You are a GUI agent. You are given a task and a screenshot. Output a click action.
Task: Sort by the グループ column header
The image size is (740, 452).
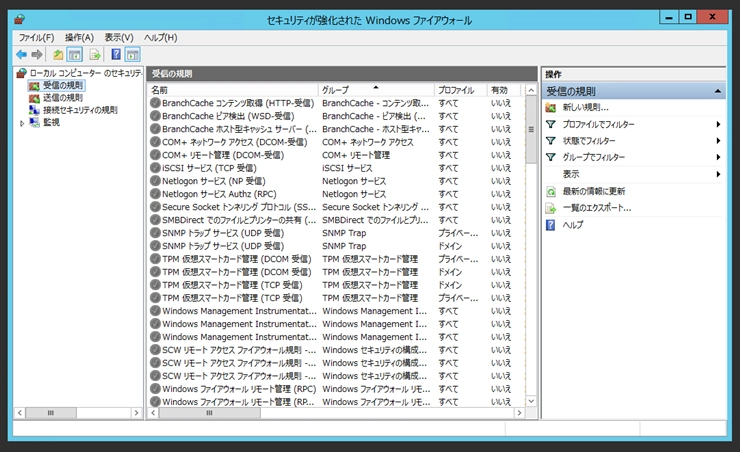tap(376, 90)
